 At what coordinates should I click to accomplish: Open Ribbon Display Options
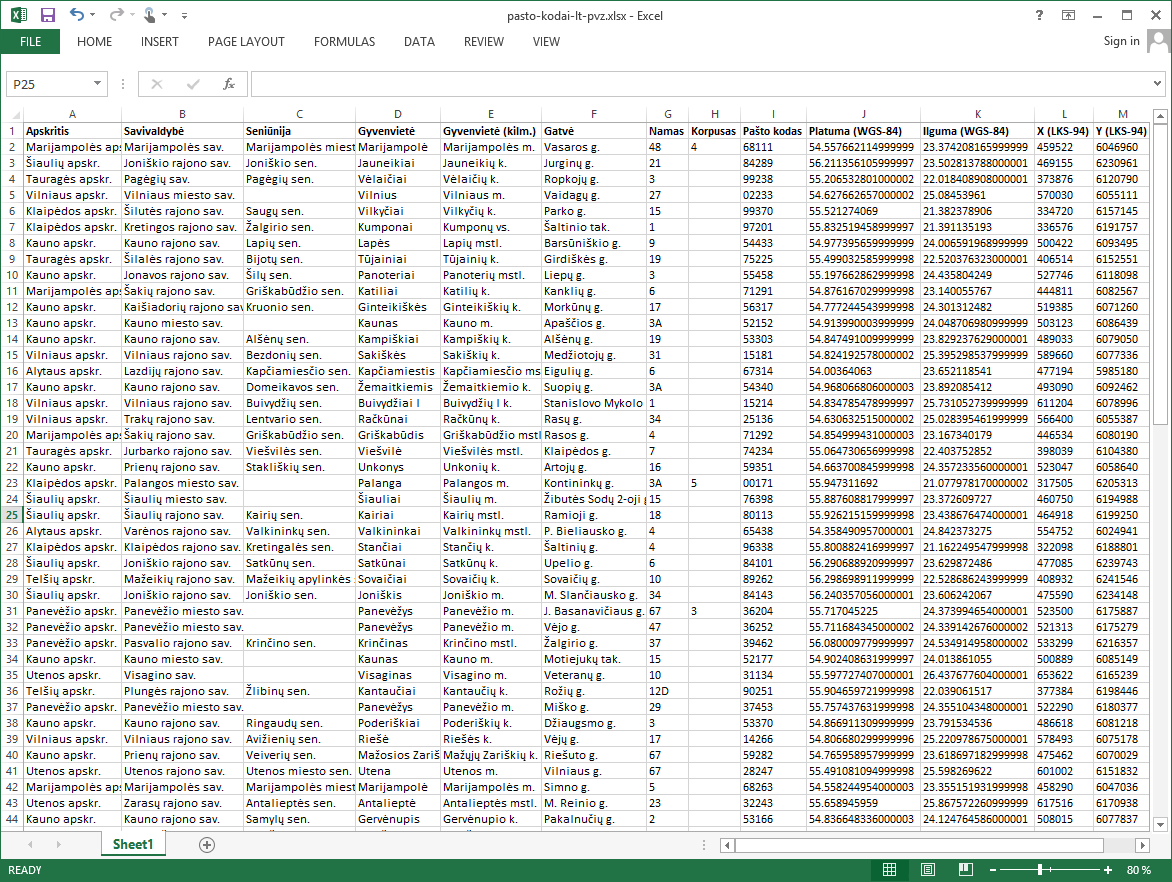1069,15
